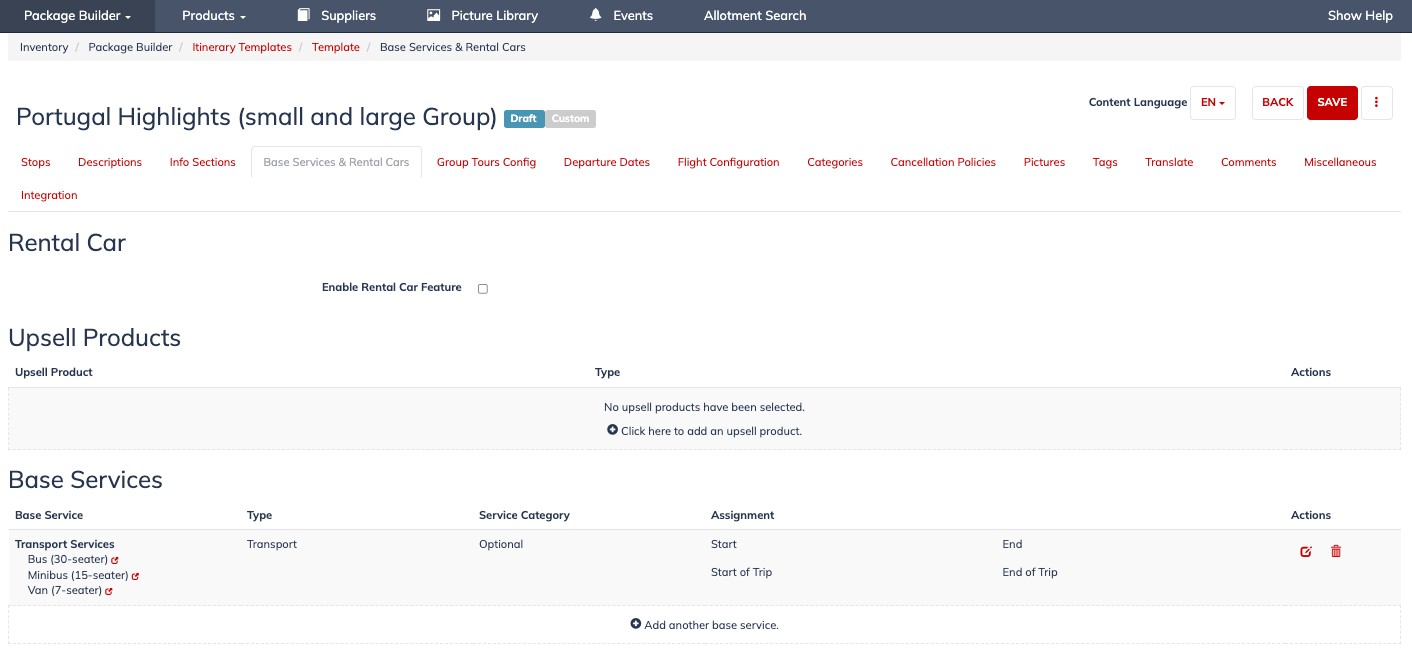Switch to the Stops tab
Screen dimensions: 1412x660
coord(36,162)
